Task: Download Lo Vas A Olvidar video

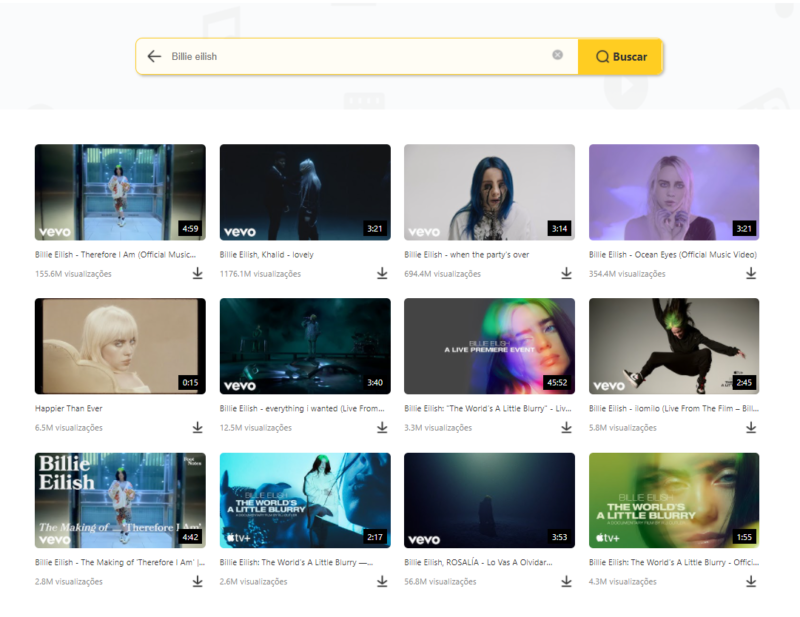Action: coord(566,581)
